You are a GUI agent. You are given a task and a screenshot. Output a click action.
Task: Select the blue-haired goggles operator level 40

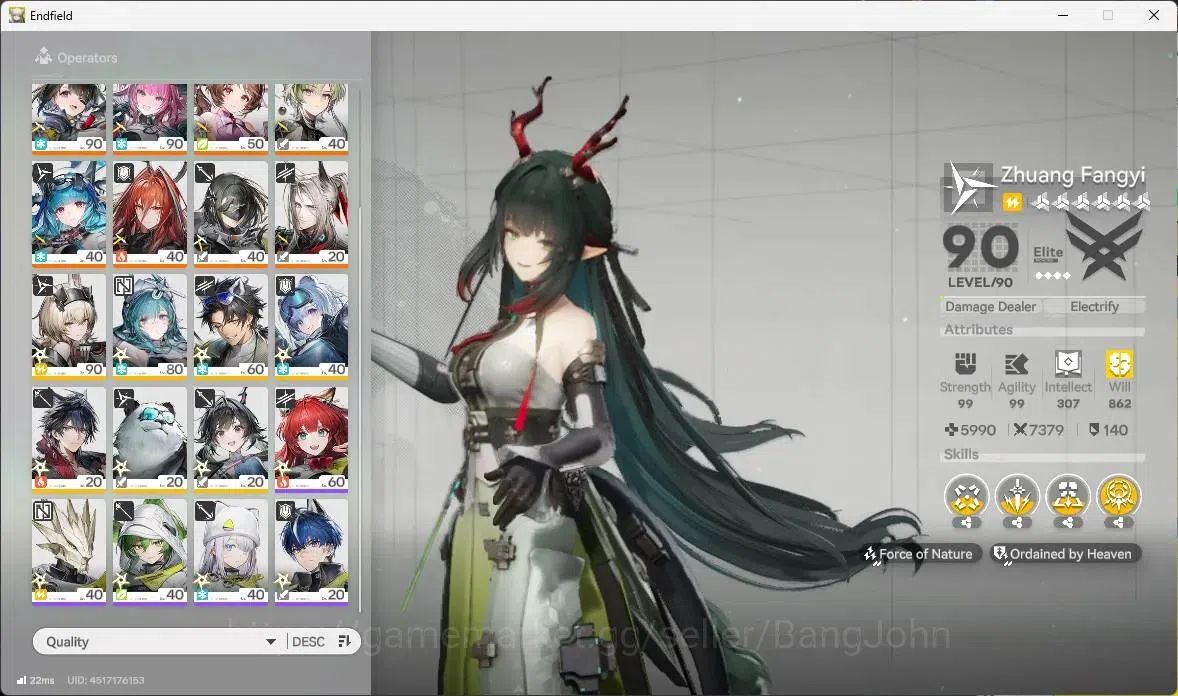[68, 213]
